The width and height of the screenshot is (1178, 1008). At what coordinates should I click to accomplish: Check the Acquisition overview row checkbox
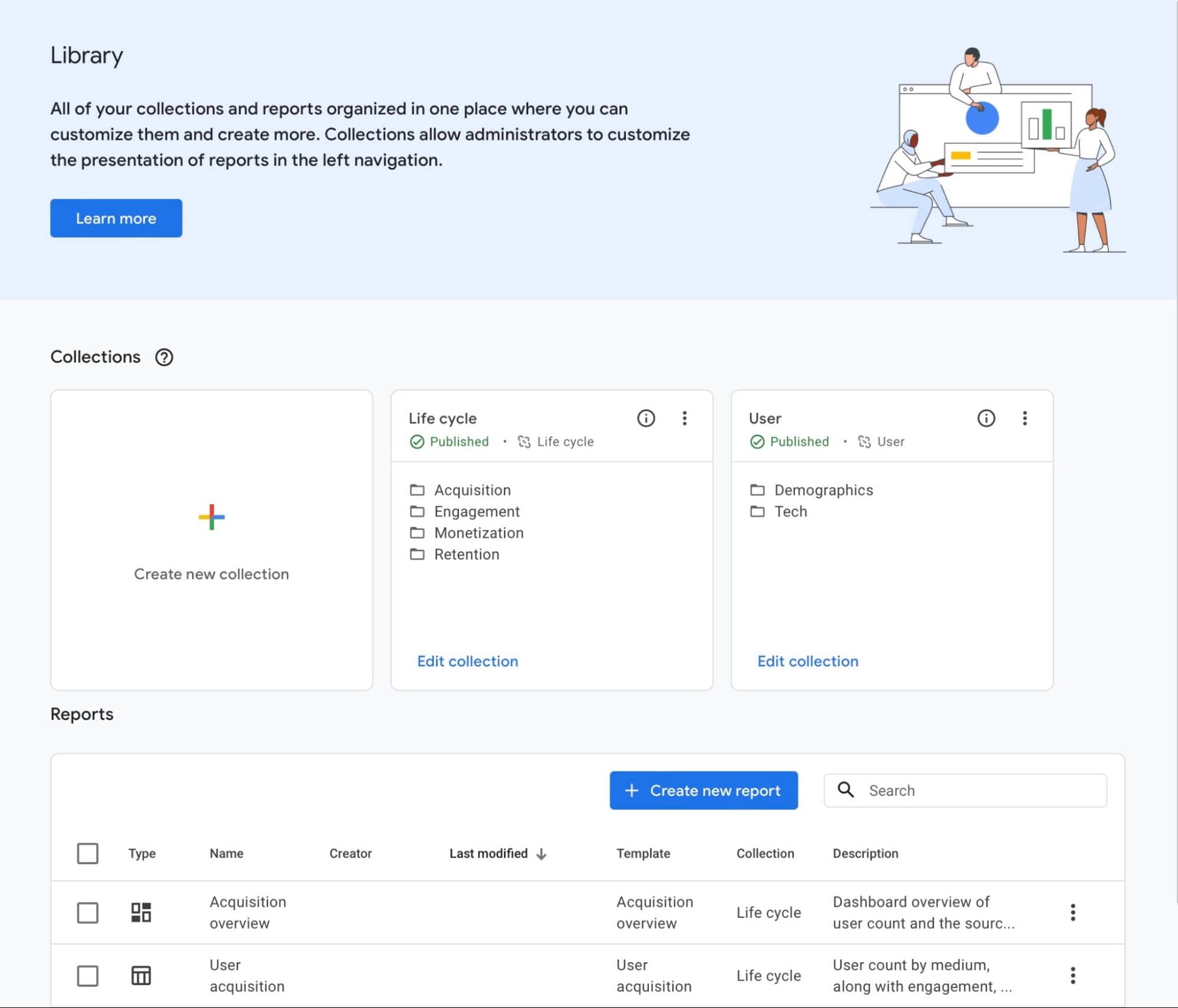pos(88,913)
